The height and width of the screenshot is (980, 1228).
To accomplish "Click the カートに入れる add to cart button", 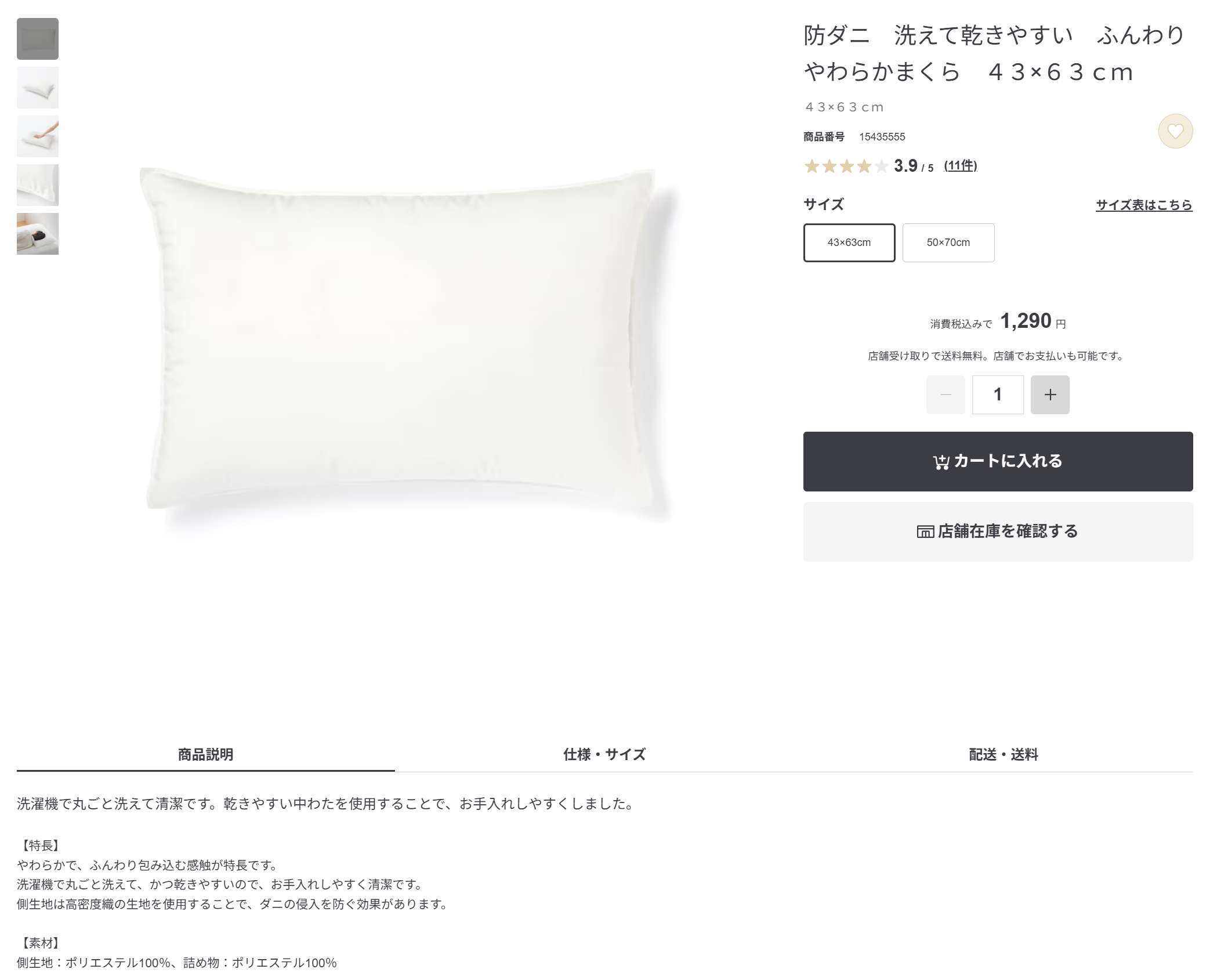I will click(998, 461).
